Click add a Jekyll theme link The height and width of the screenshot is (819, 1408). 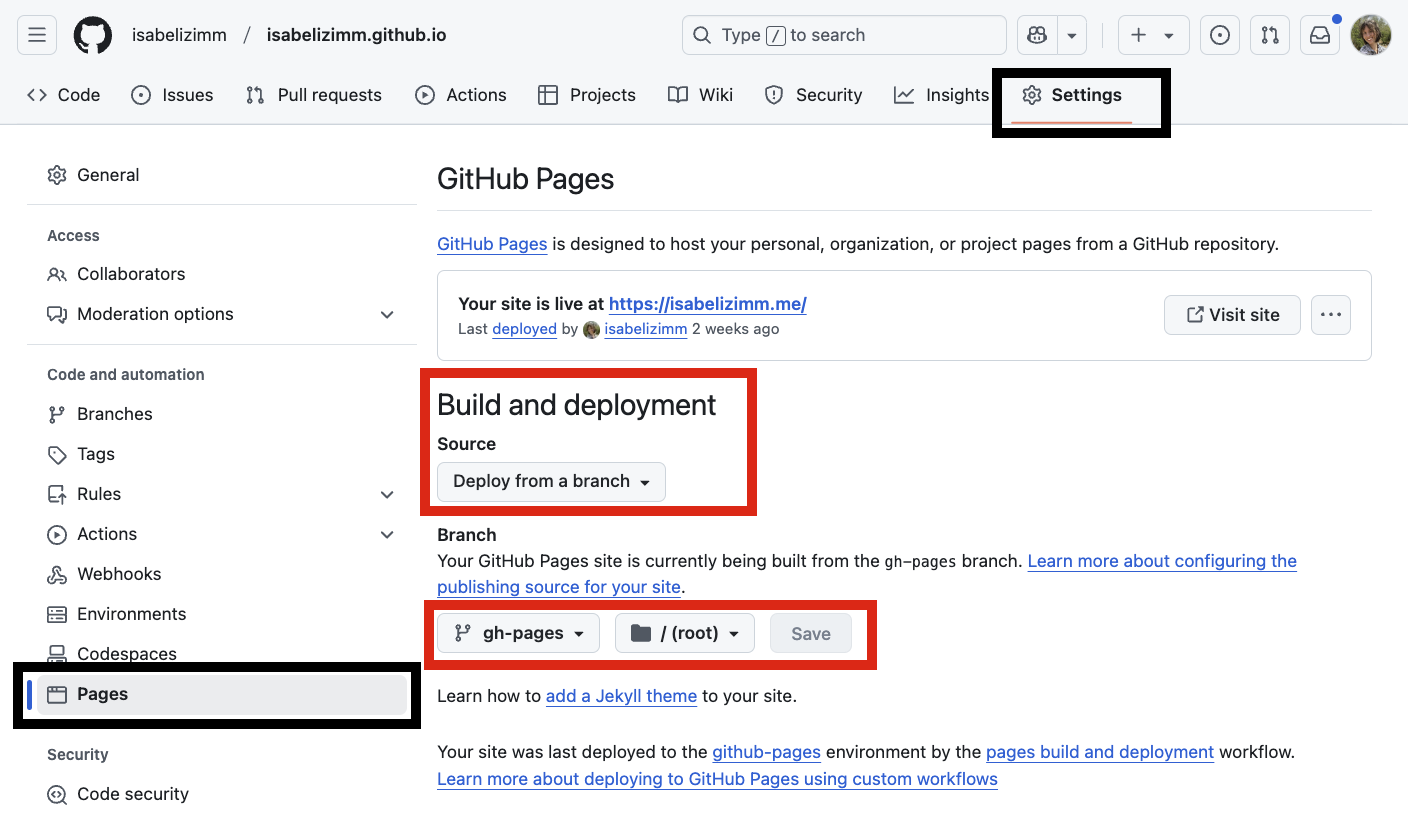621,696
